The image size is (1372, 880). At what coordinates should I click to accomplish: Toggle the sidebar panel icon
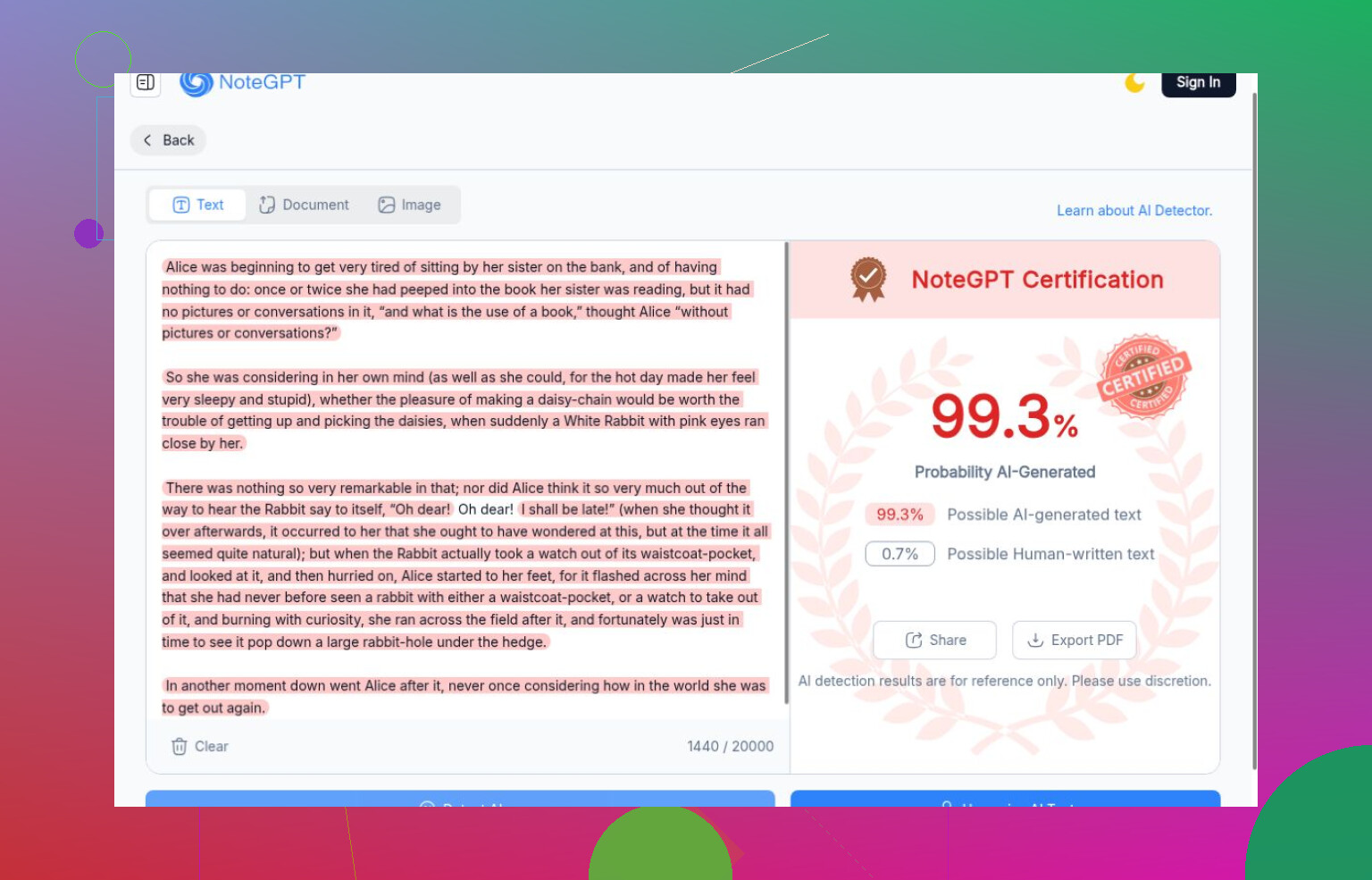146,82
